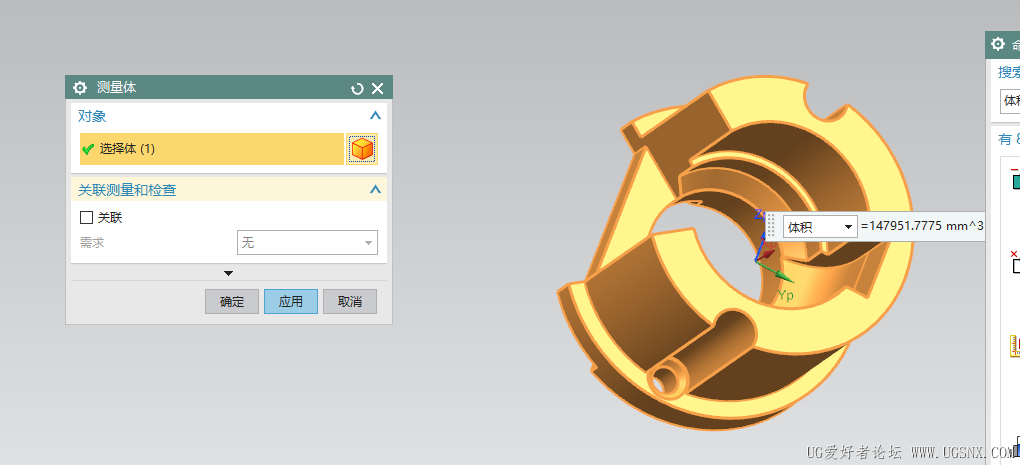Click the volume value 147951.7775 mm^3
Screen dimensions: 1020x465
point(922,226)
